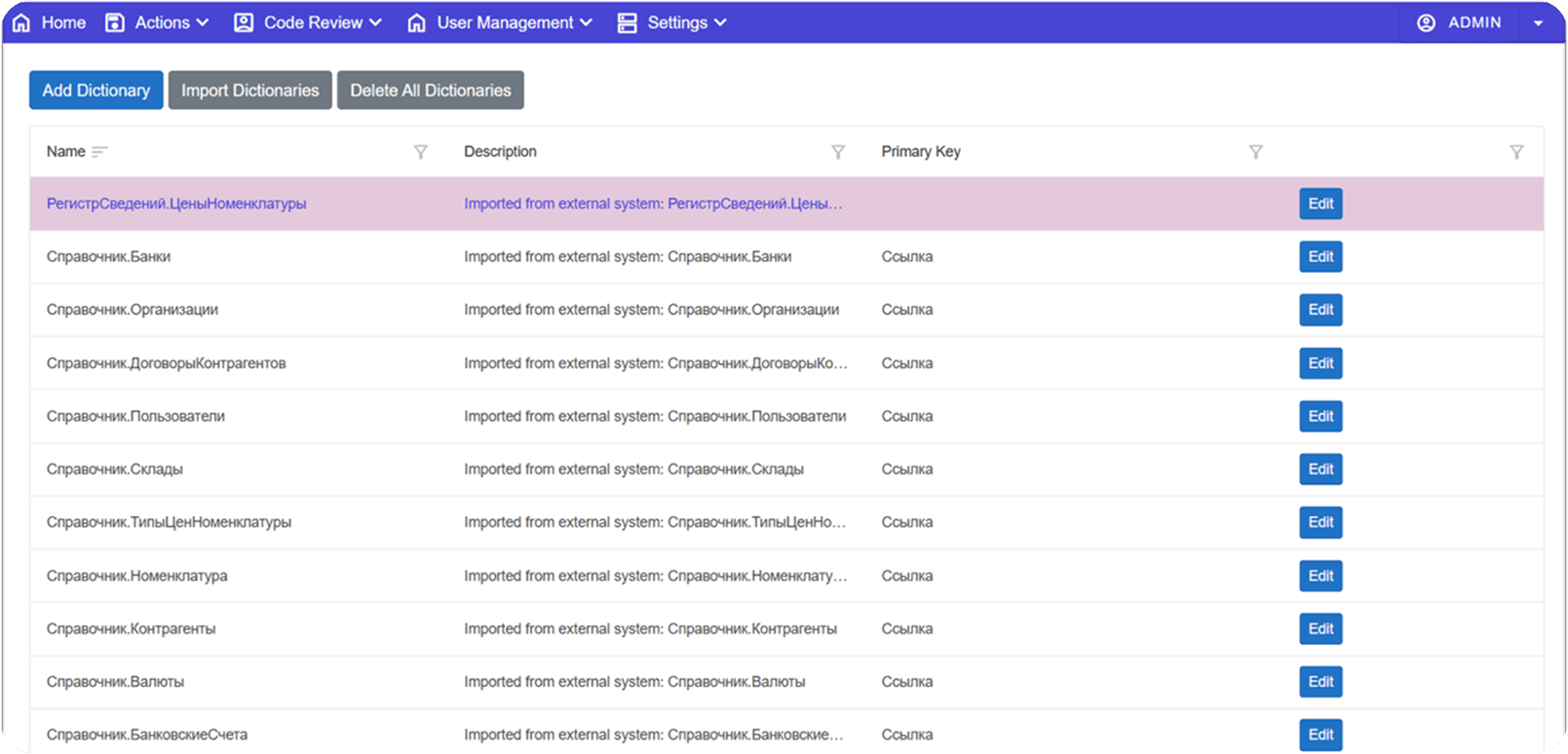Click the filter icon in last column
Viewport: 1568px width, 754px height.
coord(1516,152)
